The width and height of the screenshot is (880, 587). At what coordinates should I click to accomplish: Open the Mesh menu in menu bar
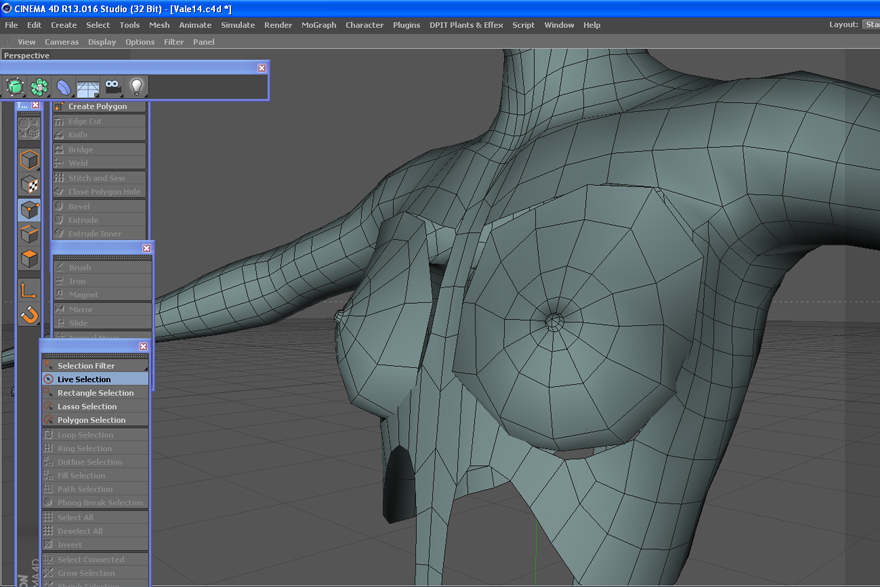coord(159,25)
